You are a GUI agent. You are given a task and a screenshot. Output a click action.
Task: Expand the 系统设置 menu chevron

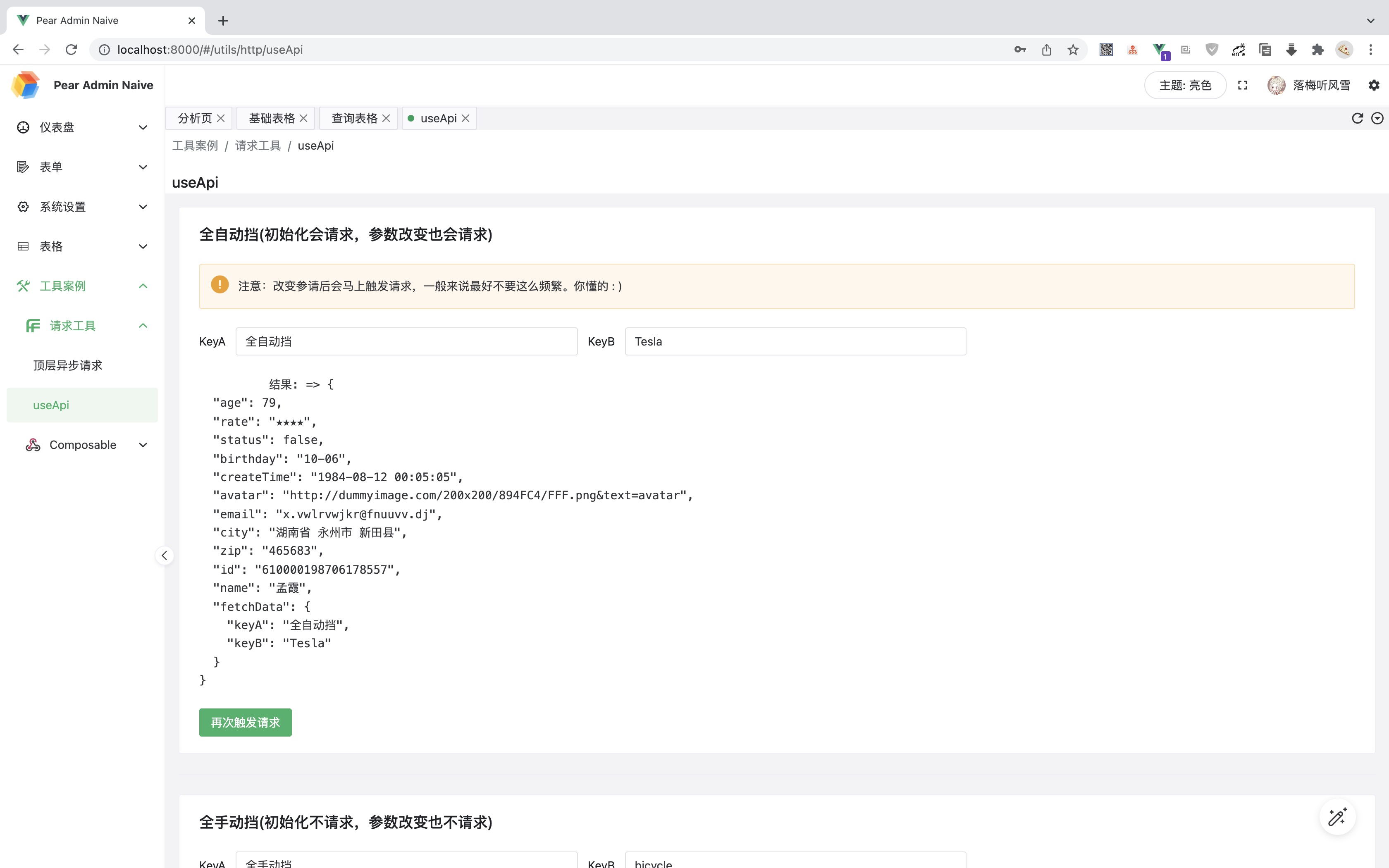click(x=143, y=207)
